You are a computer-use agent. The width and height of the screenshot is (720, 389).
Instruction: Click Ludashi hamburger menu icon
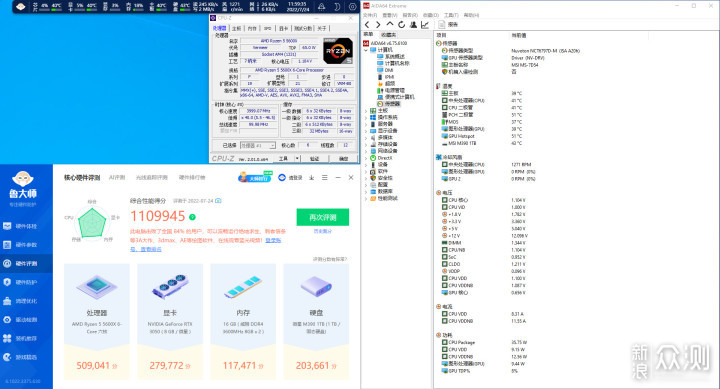tap(325, 177)
